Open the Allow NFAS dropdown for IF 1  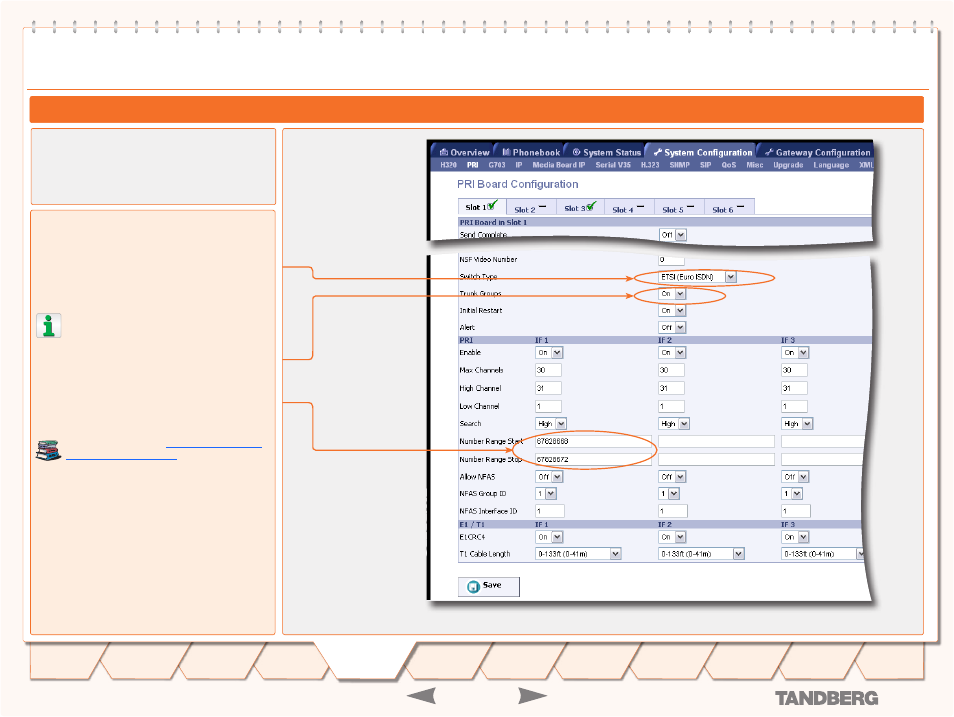[x=549, y=477]
